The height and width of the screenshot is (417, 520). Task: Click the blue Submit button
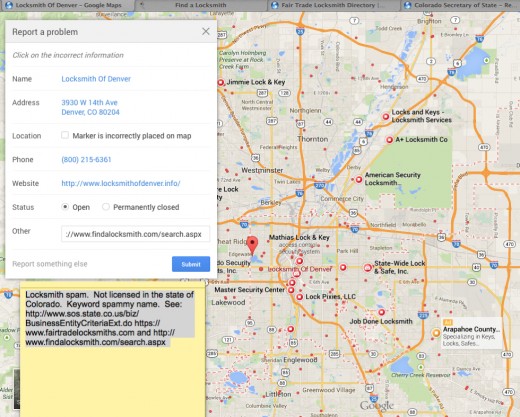point(191,264)
